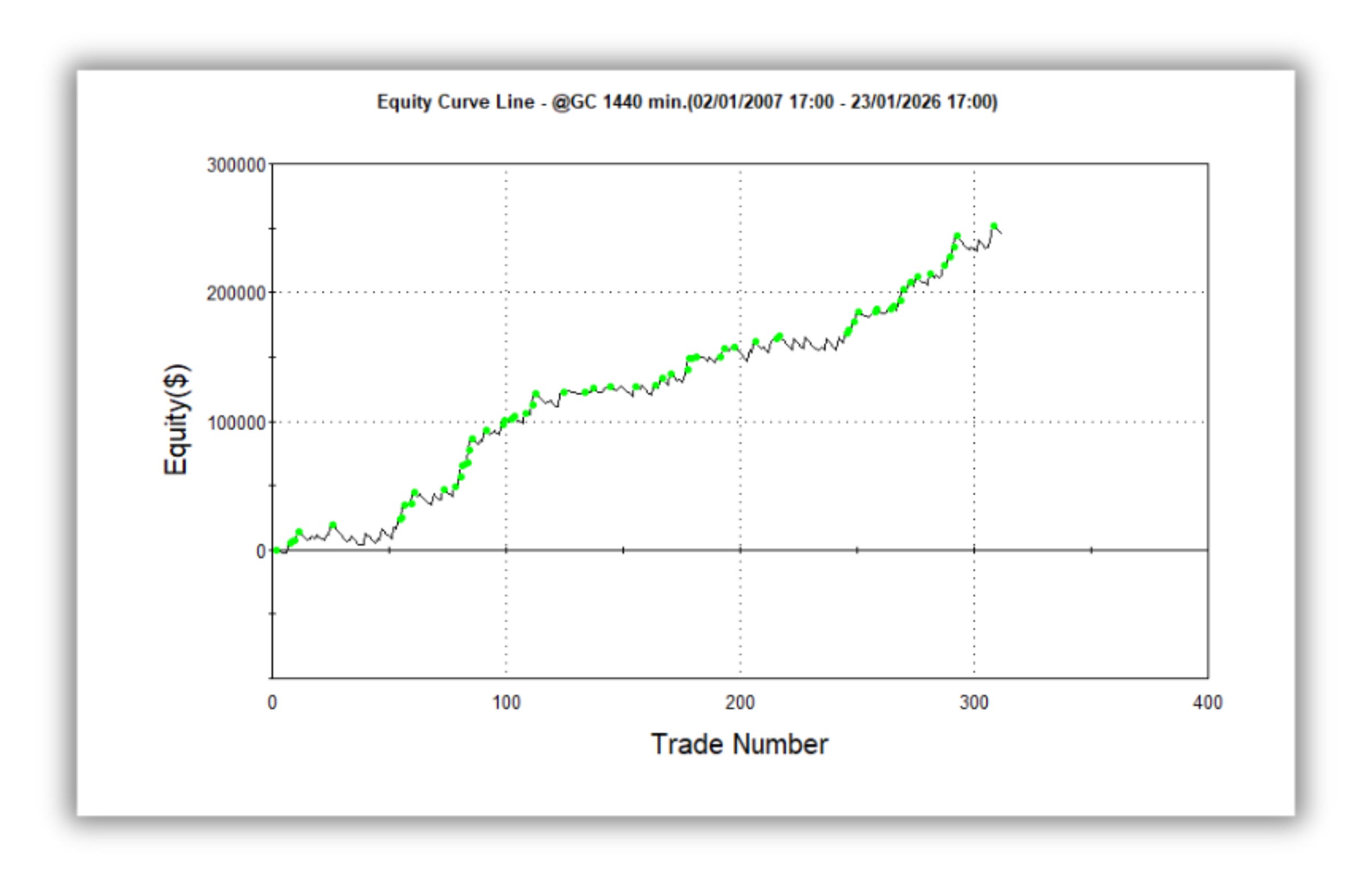Click the green marker on the 100000 gridline near trade 100
The image size is (1372, 886).
[505, 422]
